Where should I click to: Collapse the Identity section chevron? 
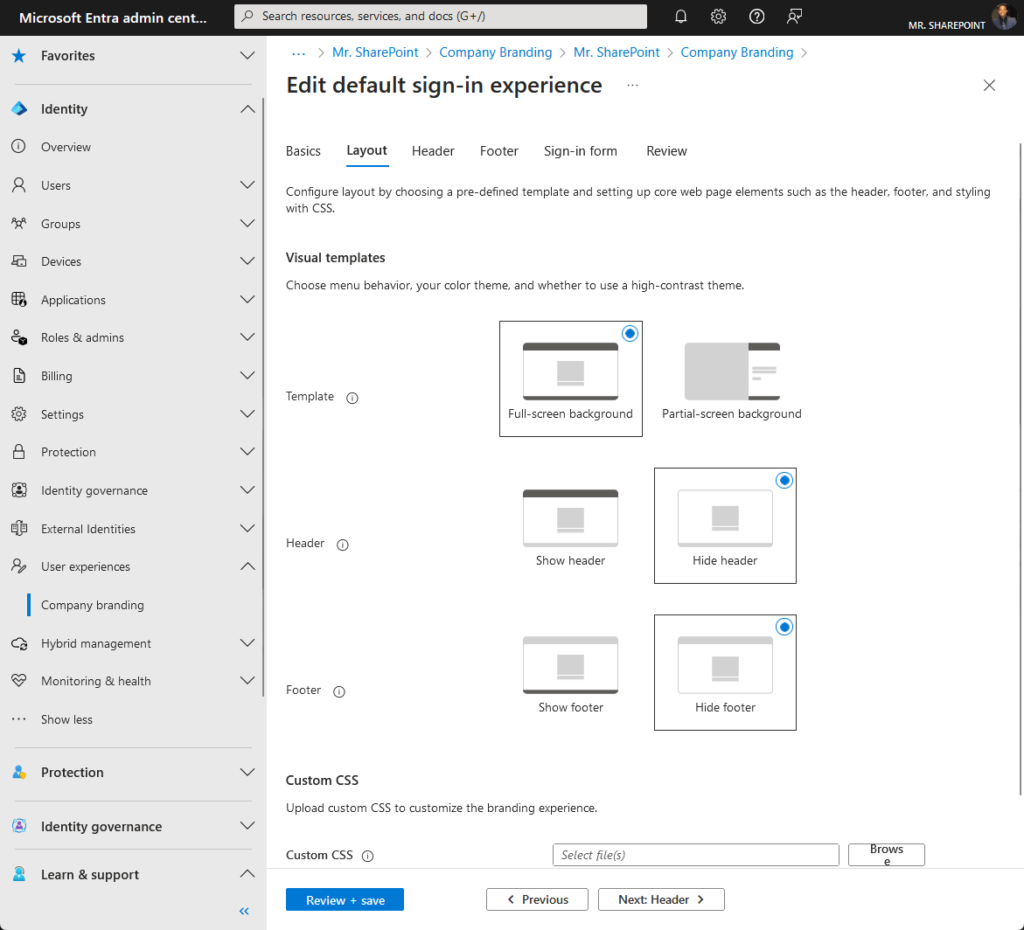pyautogui.click(x=247, y=109)
